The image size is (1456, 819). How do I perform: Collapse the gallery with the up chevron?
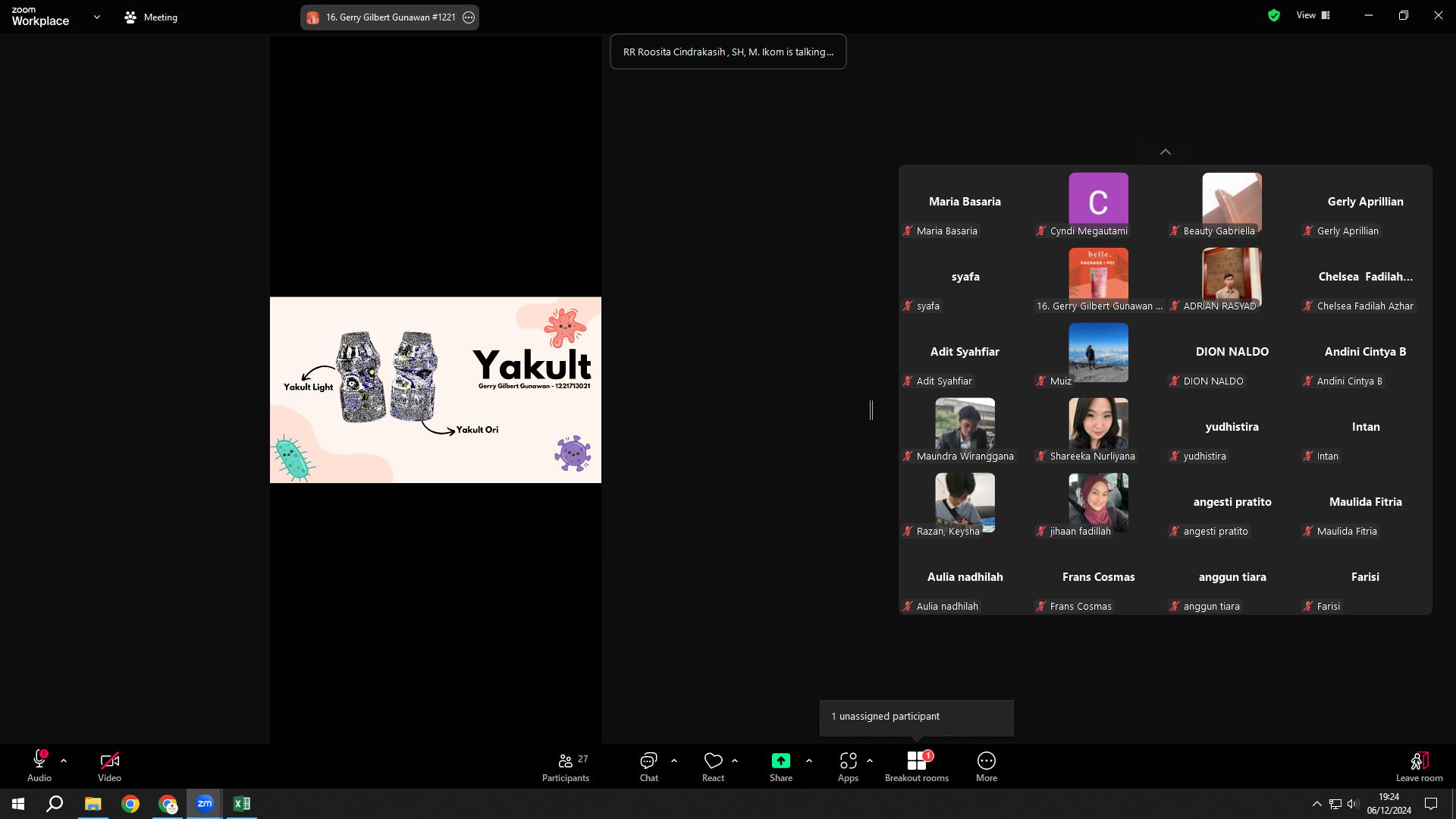click(x=1166, y=152)
